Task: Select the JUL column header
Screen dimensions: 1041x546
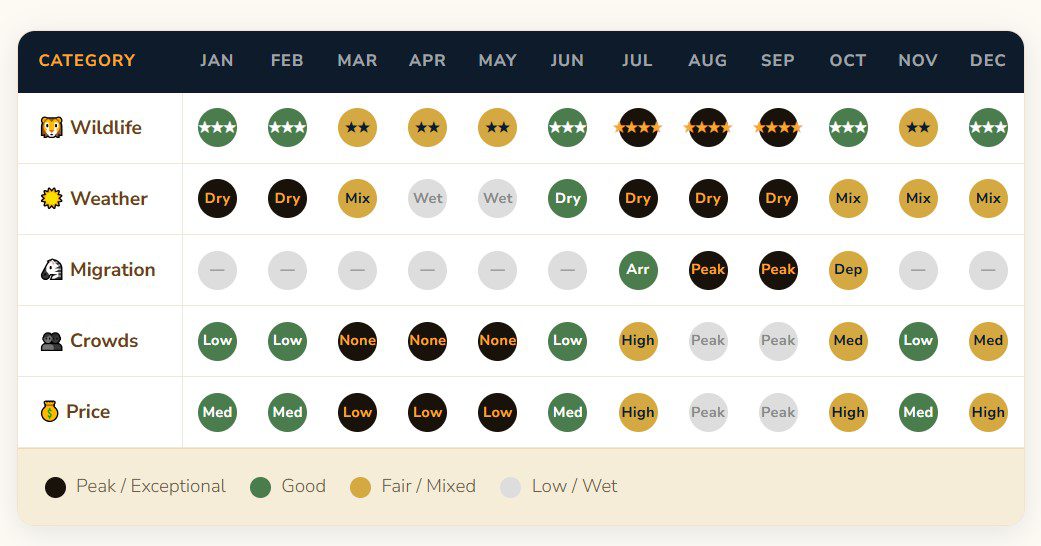Action: click(x=637, y=61)
